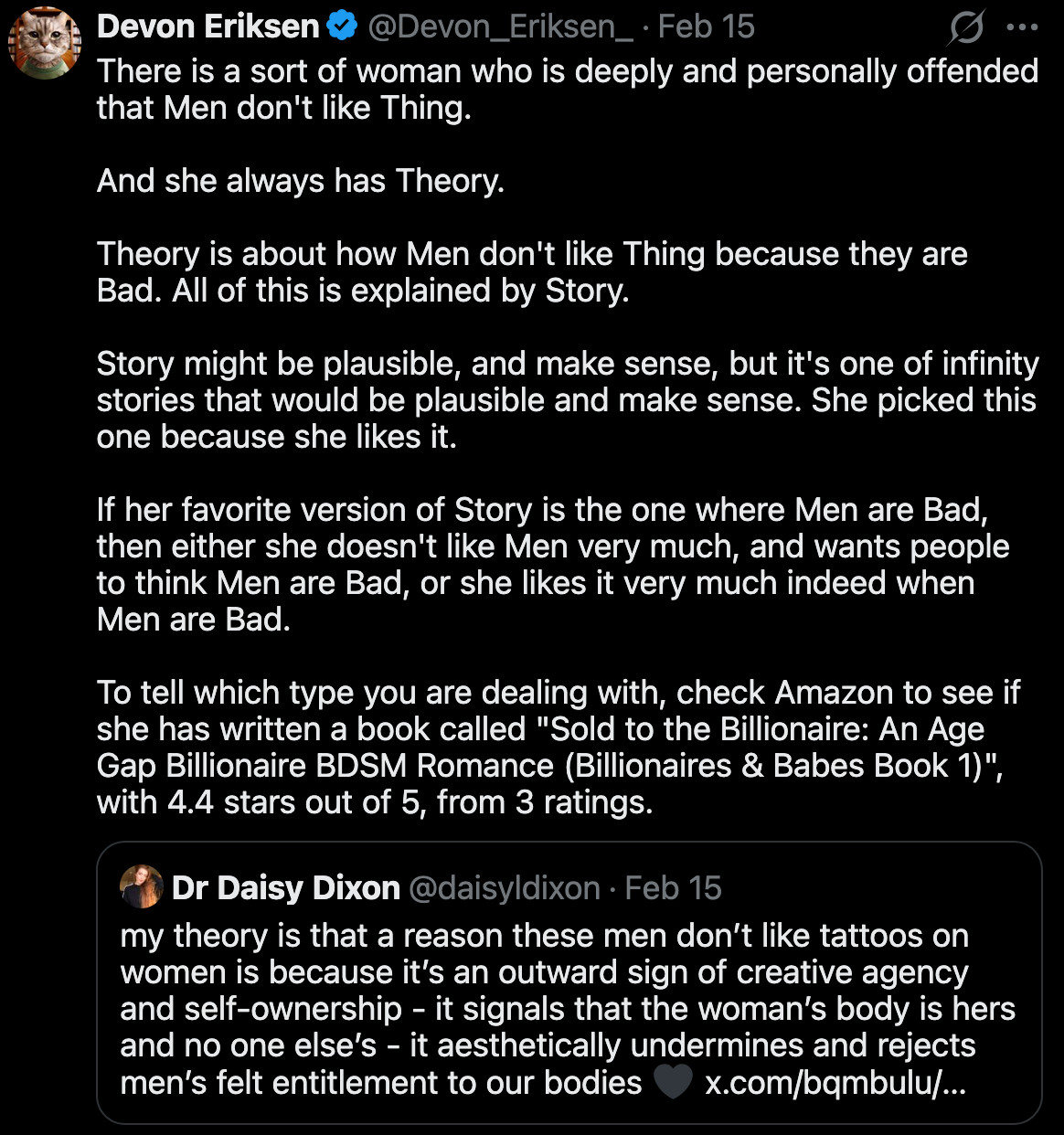
Task: Click Devon Eriksen's cat profile avatar
Action: pyautogui.click(x=45, y=43)
